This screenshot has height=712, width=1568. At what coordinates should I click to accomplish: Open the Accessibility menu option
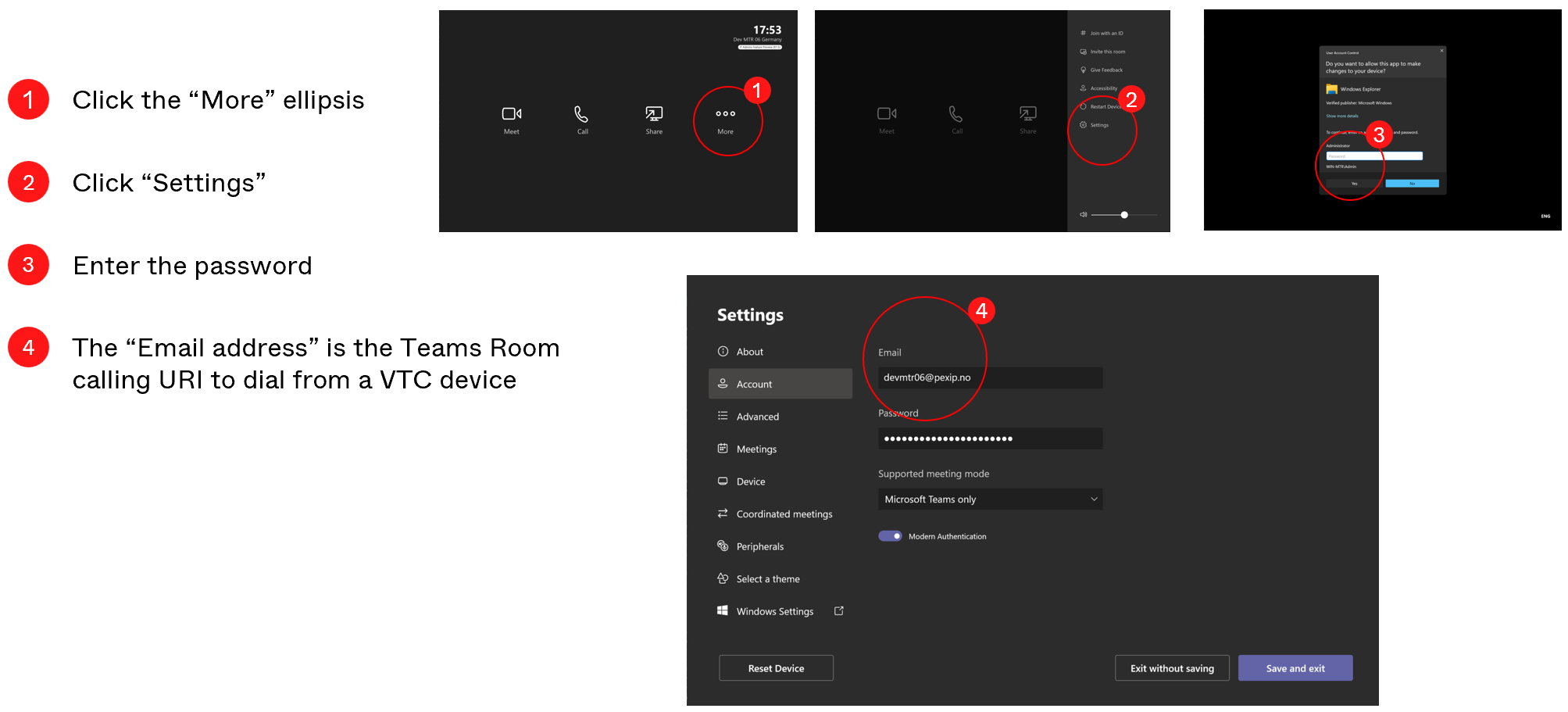point(1103,88)
